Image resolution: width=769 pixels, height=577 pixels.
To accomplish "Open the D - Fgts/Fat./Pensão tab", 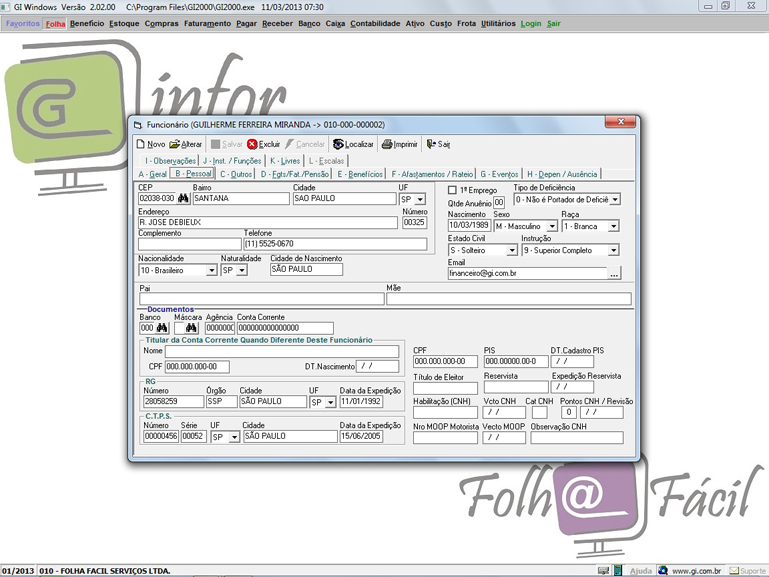I will coord(295,174).
